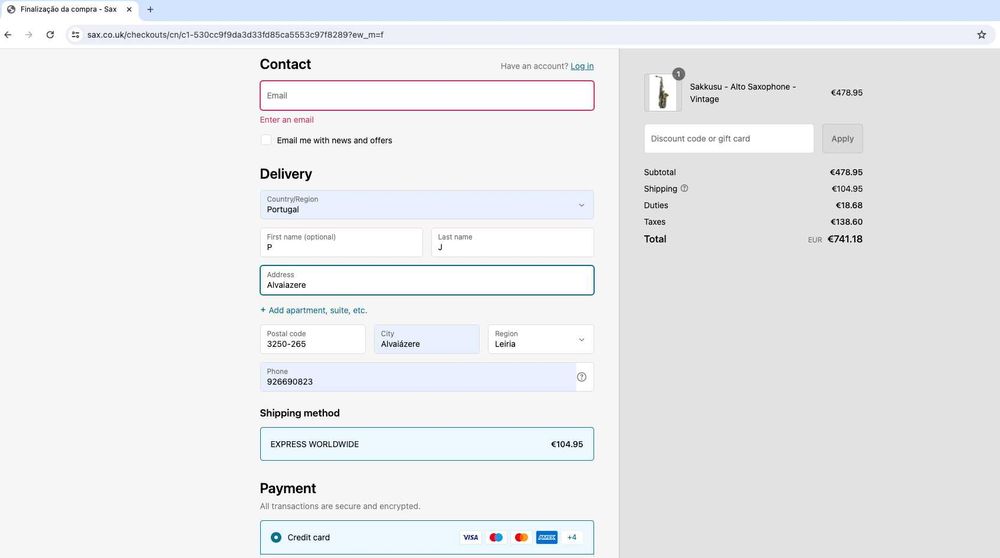Select the EXPRESS WORLDWIDE shipping method
Image resolution: width=1000 pixels, height=558 pixels.
click(x=426, y=444)
